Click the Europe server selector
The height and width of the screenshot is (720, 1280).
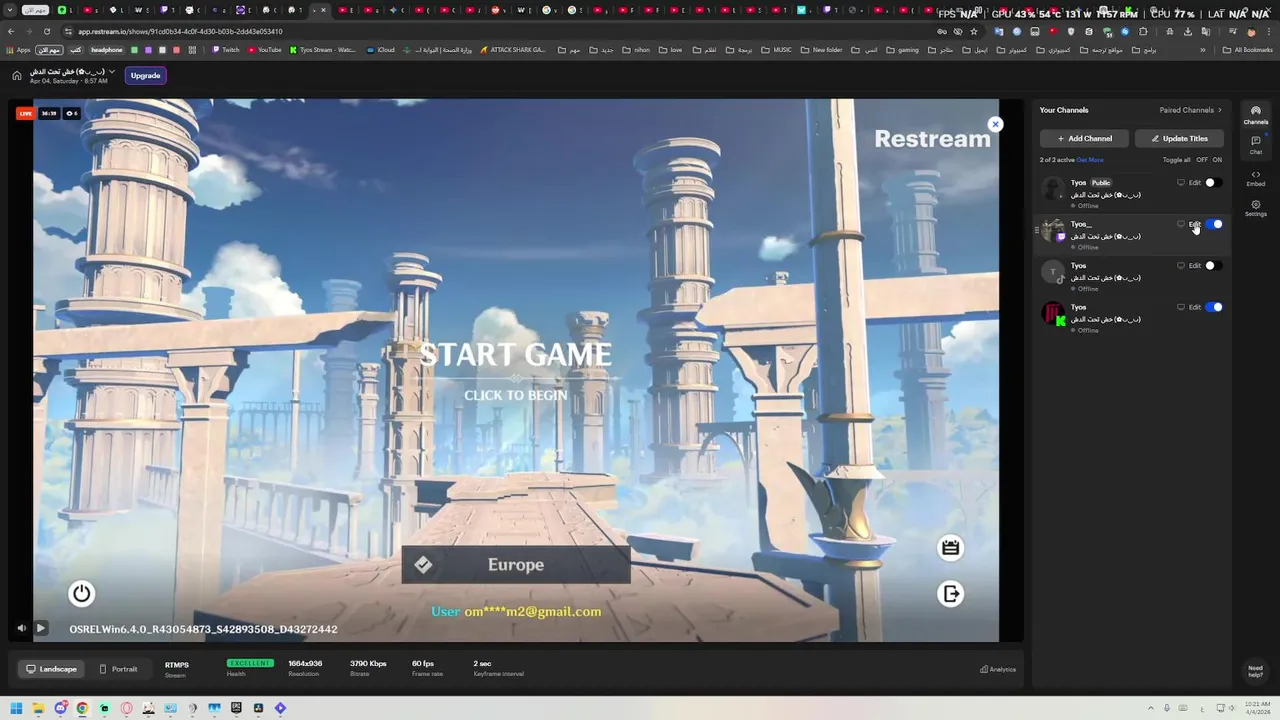pyautogui.click(x=516, y=565)
